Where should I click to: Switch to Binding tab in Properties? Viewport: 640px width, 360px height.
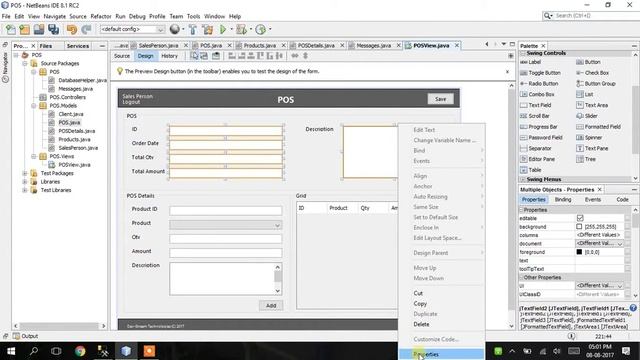click(x=563, y=200)
